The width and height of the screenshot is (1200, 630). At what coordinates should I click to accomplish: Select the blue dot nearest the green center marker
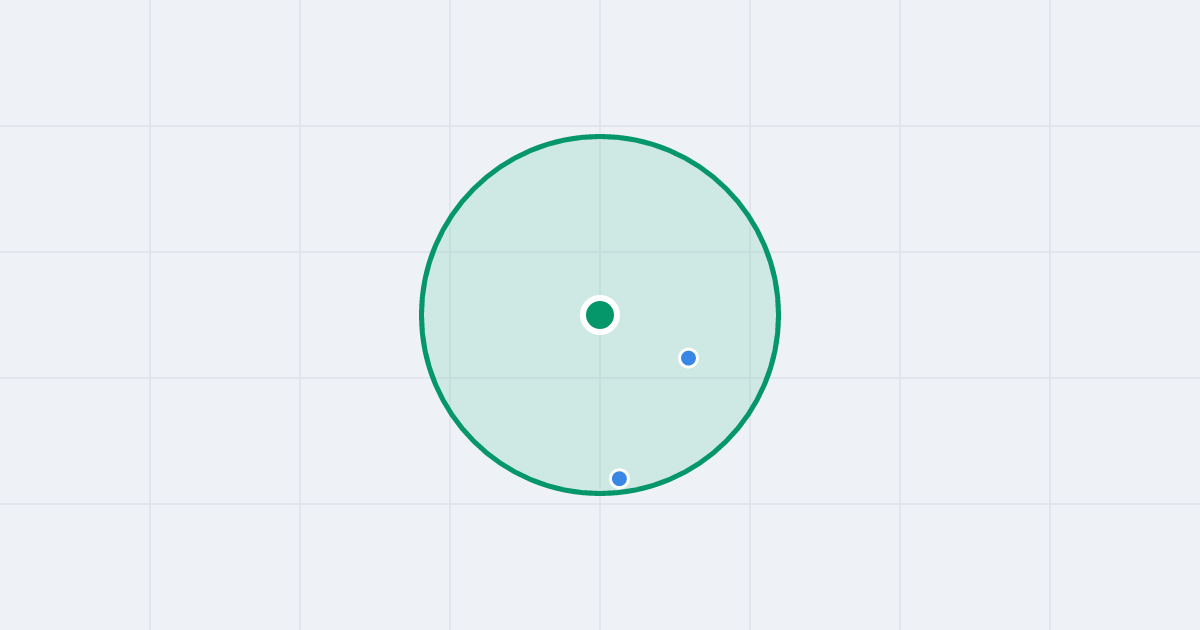[x=688, y=358]
